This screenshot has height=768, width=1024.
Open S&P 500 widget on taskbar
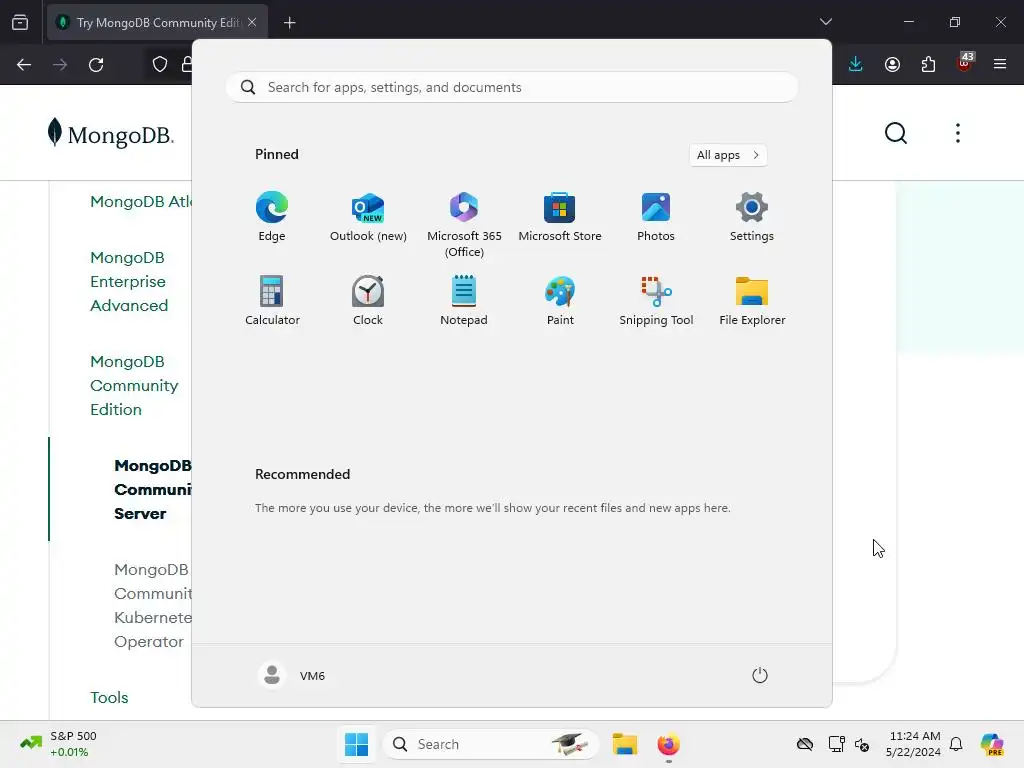point(58,744)
